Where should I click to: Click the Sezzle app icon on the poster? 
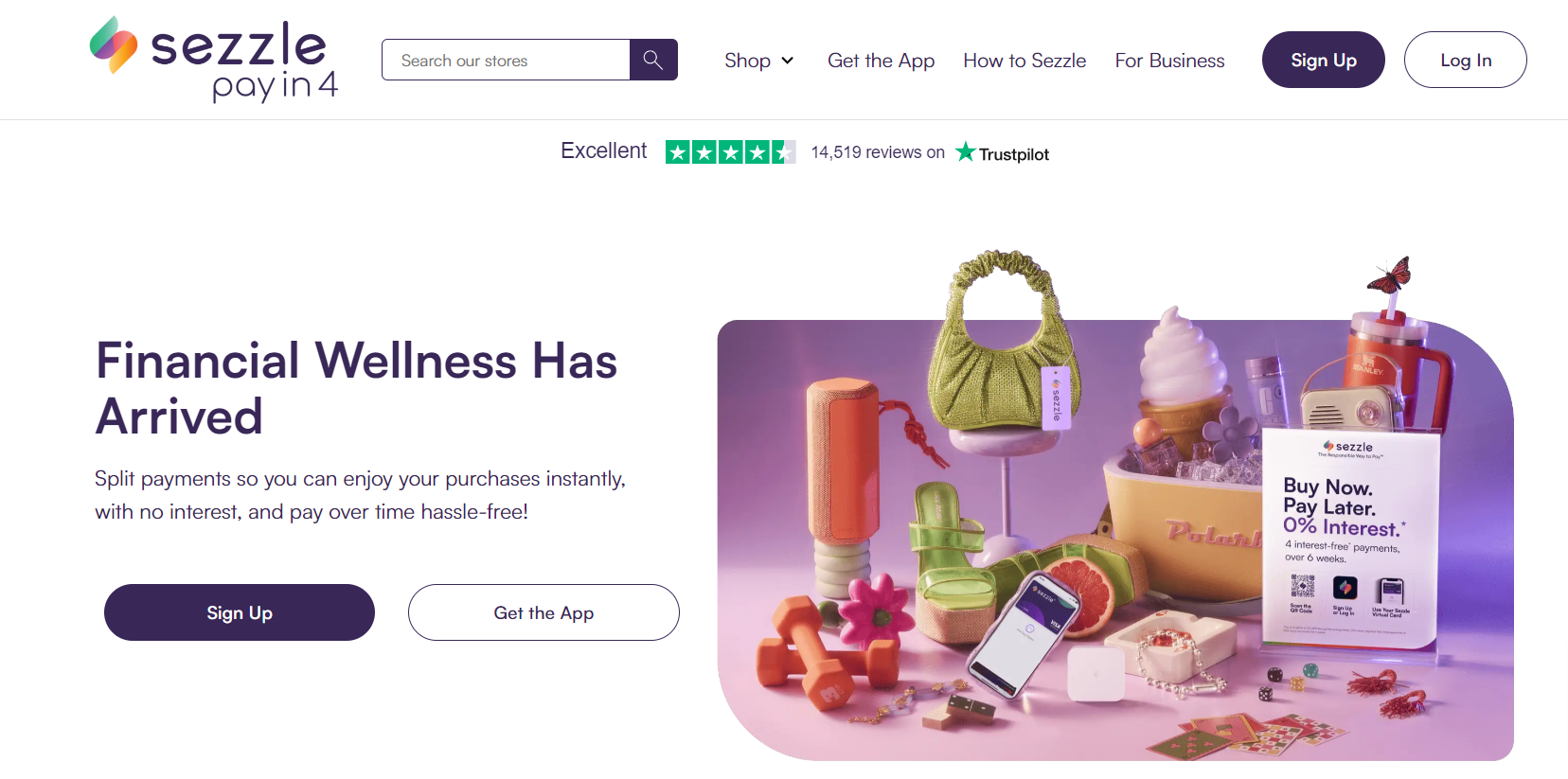[1345, 588]
